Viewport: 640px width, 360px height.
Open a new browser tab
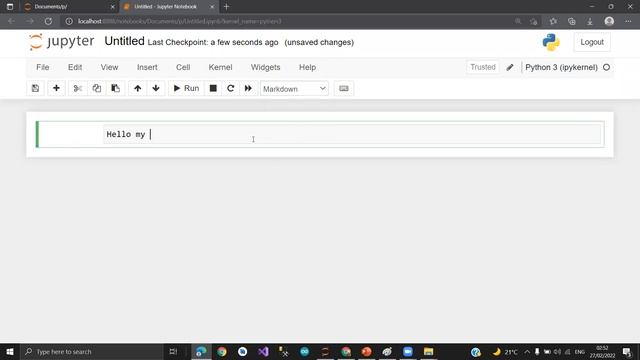227,7
